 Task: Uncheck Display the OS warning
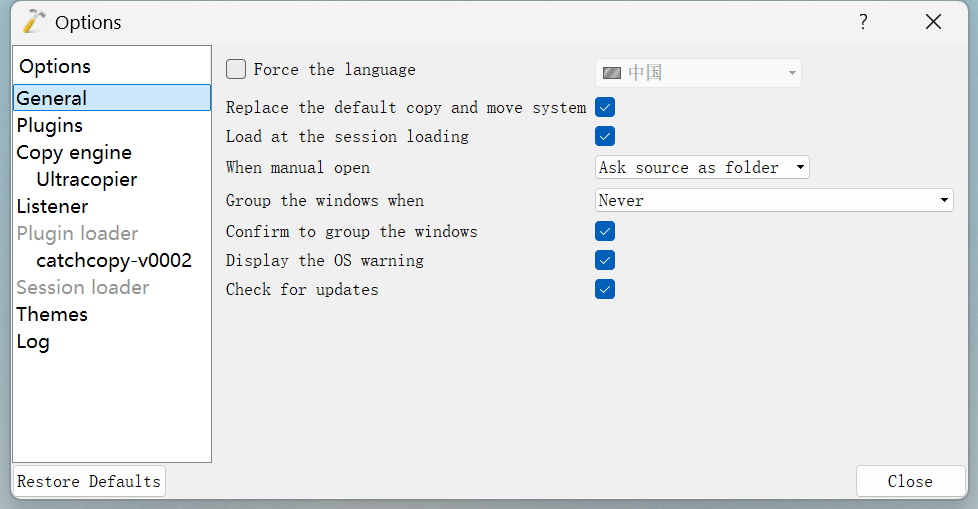click(x=605, y=260)
